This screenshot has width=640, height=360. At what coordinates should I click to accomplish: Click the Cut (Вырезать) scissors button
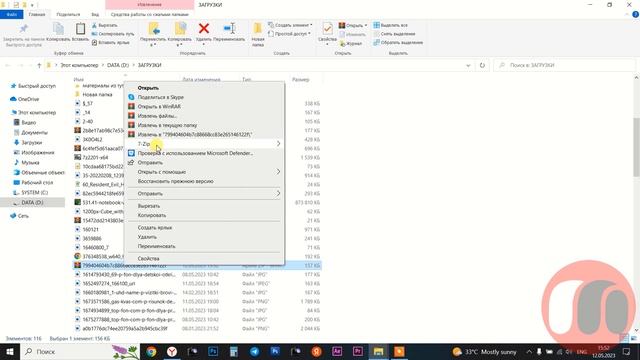(105, 25)
